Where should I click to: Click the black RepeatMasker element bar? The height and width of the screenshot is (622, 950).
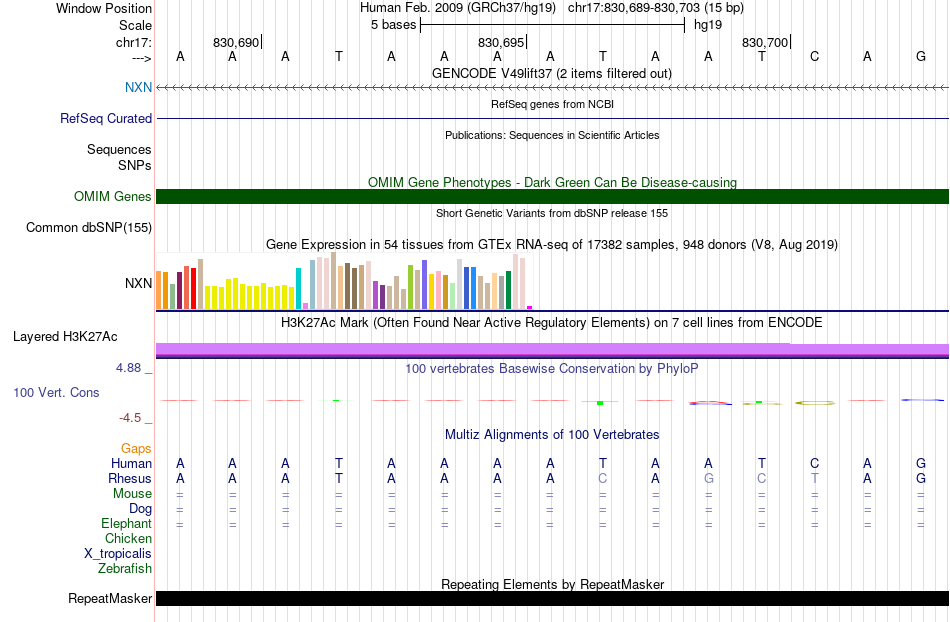point(552,598)
